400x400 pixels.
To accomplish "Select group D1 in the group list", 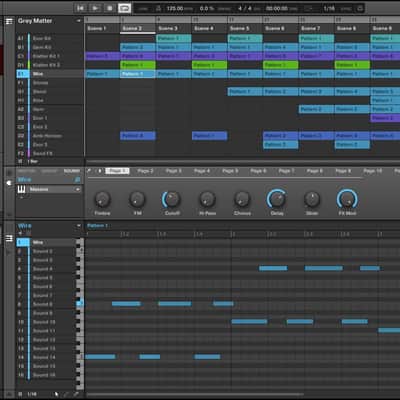I will [x=49, y=65].
